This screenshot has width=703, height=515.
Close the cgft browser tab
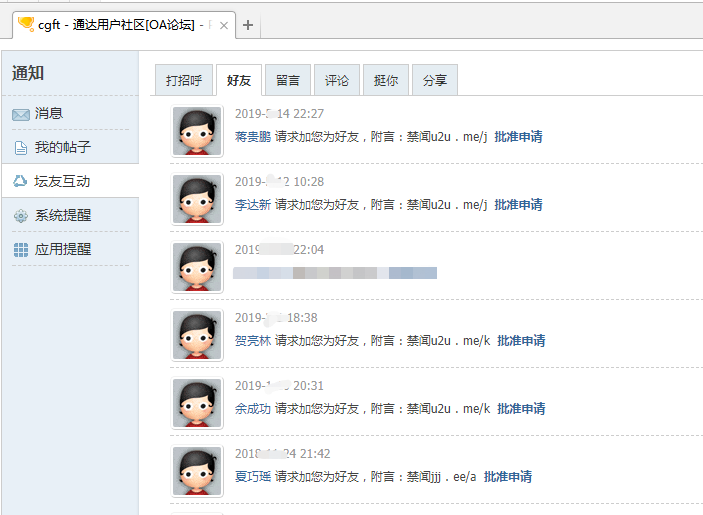(x=224, y=26)
